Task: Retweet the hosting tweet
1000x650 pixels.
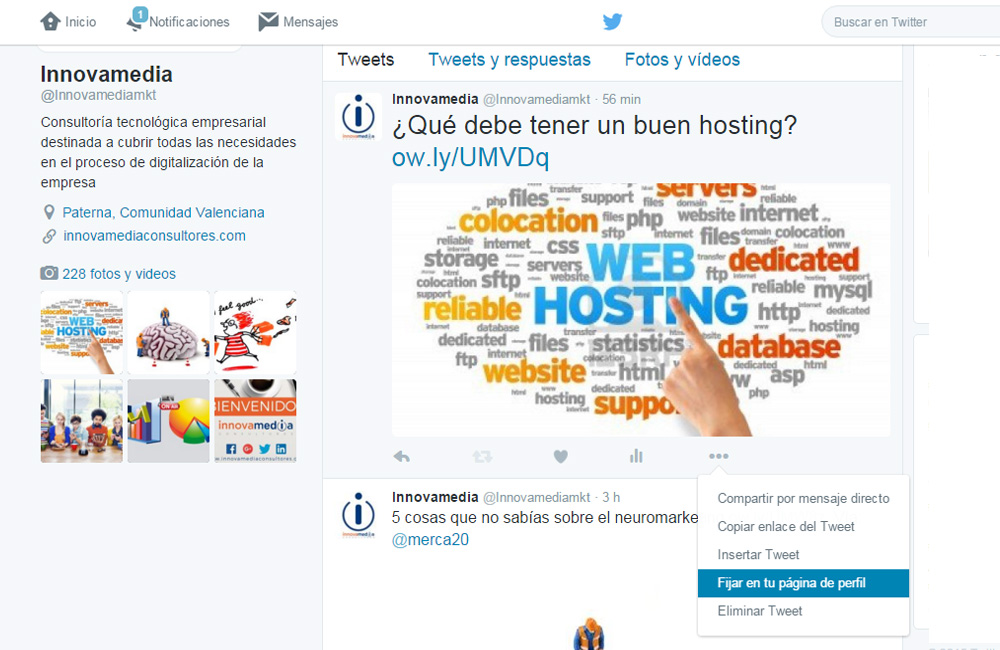Action: (482, 456)
